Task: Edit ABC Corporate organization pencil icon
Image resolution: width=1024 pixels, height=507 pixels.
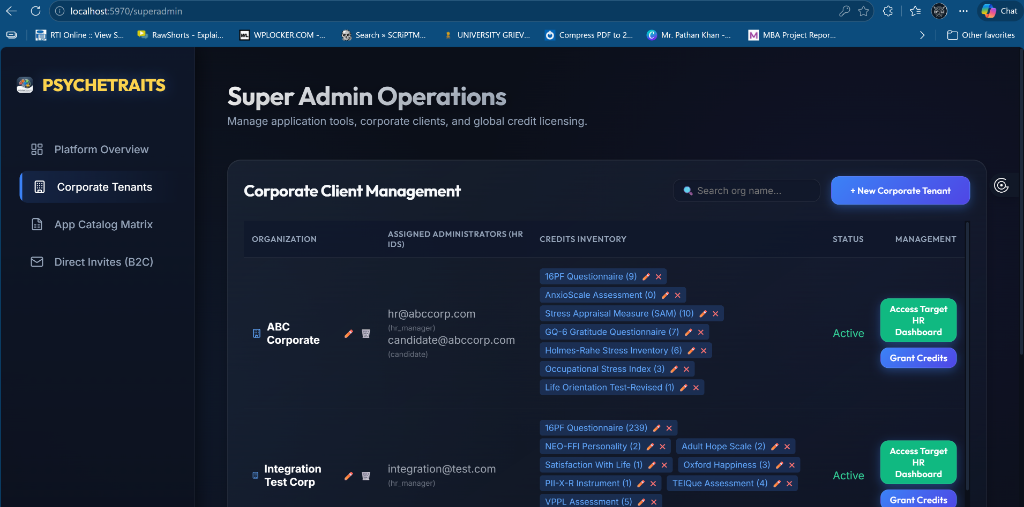Action: click(x=349, y=333)
